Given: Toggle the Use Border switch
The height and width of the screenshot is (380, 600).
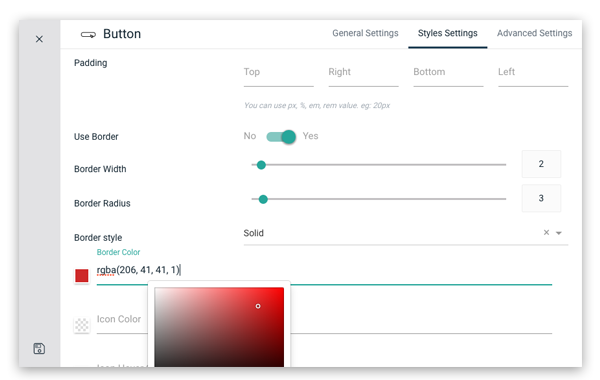Looking at the screenshot, I should [281, 137].
